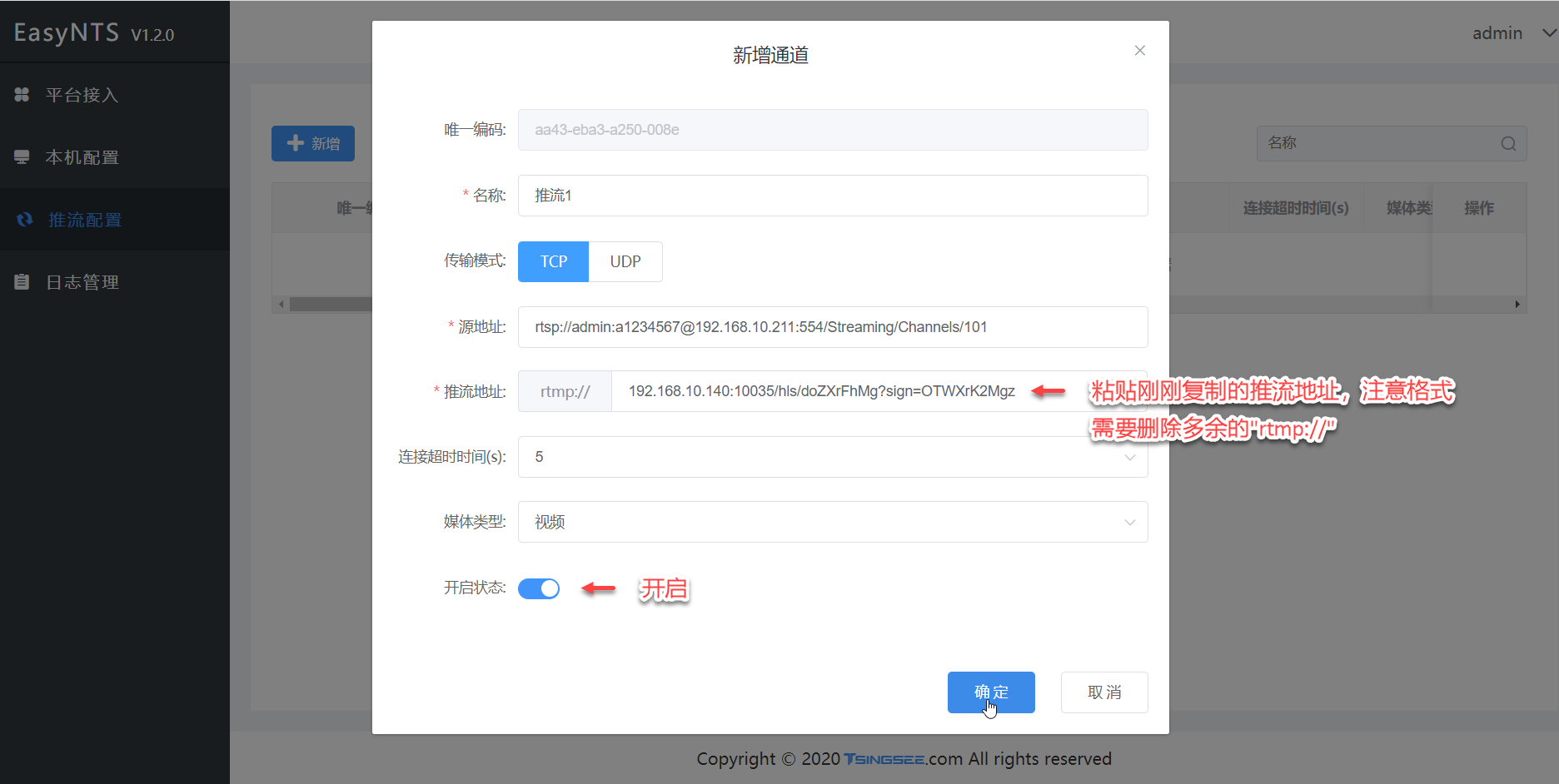
Task: Open the 平台接入 menu entry
Action: point(83,94)
